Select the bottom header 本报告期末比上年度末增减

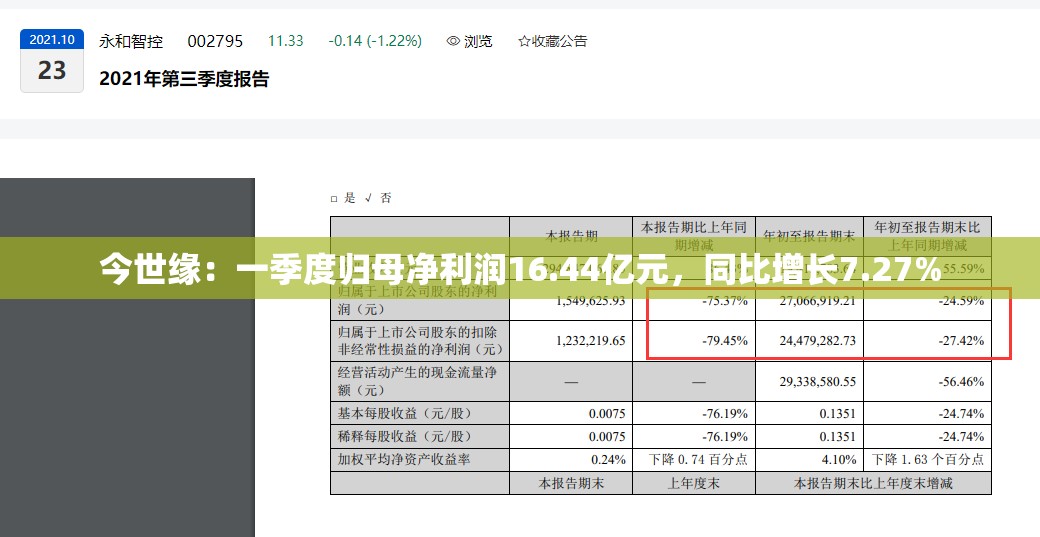point(873,483)
